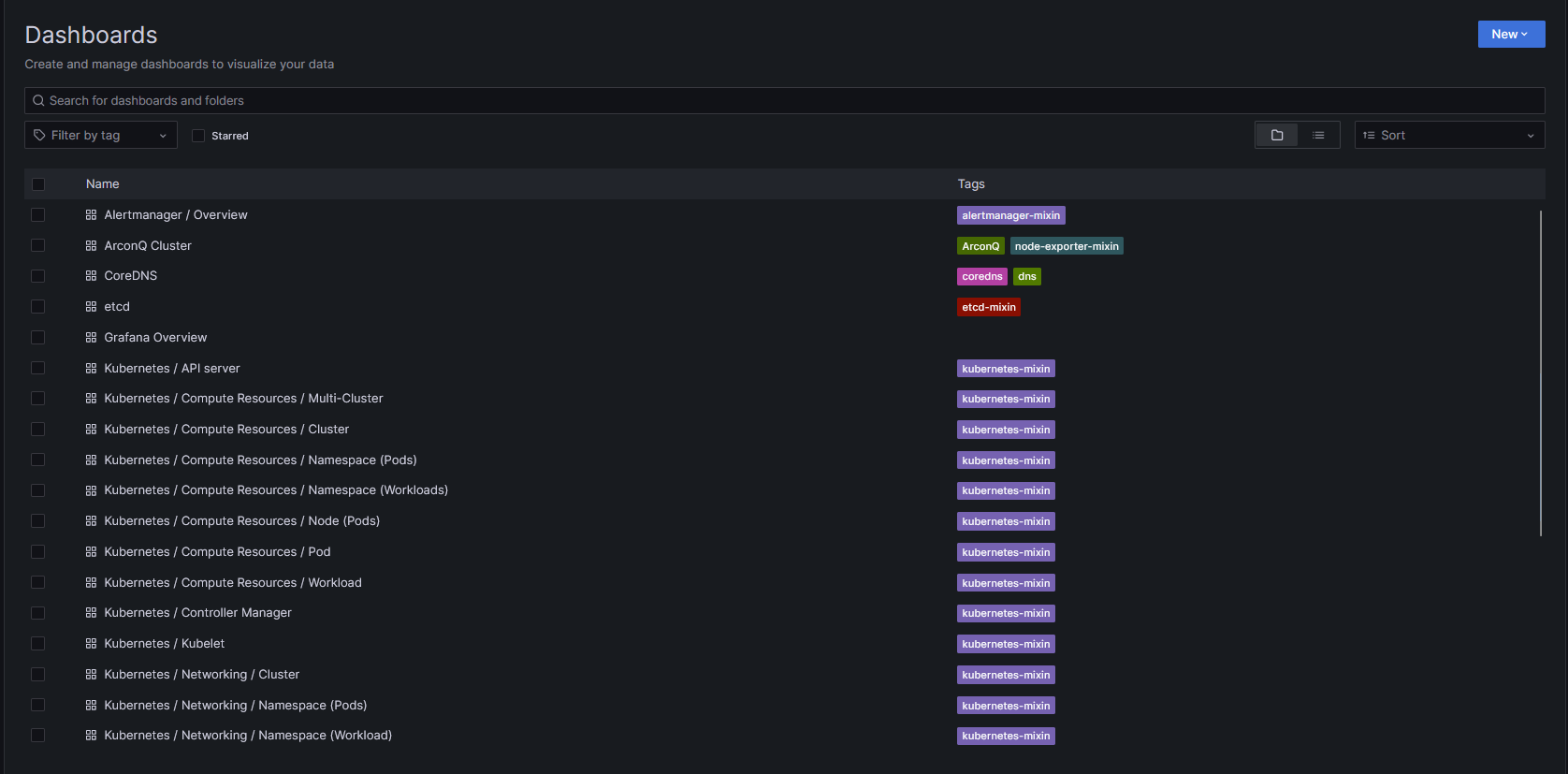Click the sort order icon
The image size is (1568, 774).
[1369, 135]
